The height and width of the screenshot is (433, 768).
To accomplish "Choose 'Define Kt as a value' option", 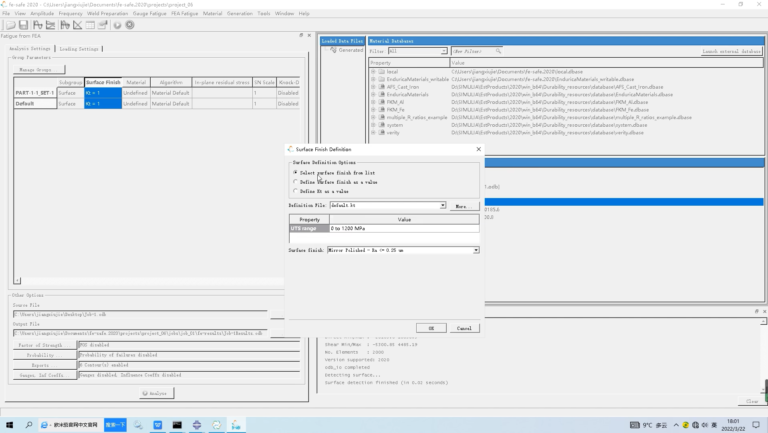I will 295,191.
